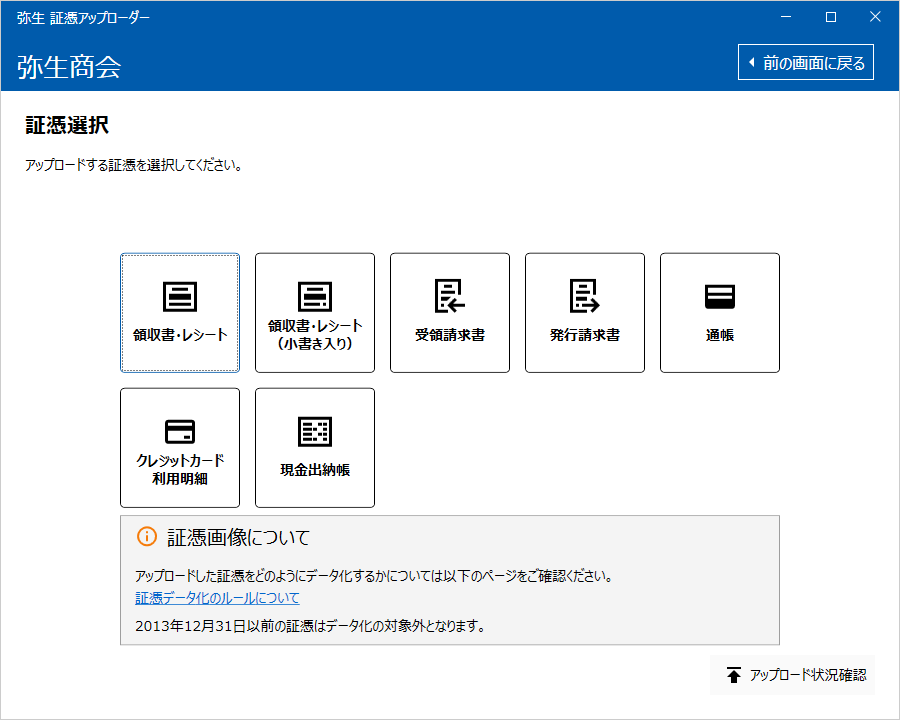
Task: Click the 領収書・レシート tile label
Action: 180,335
